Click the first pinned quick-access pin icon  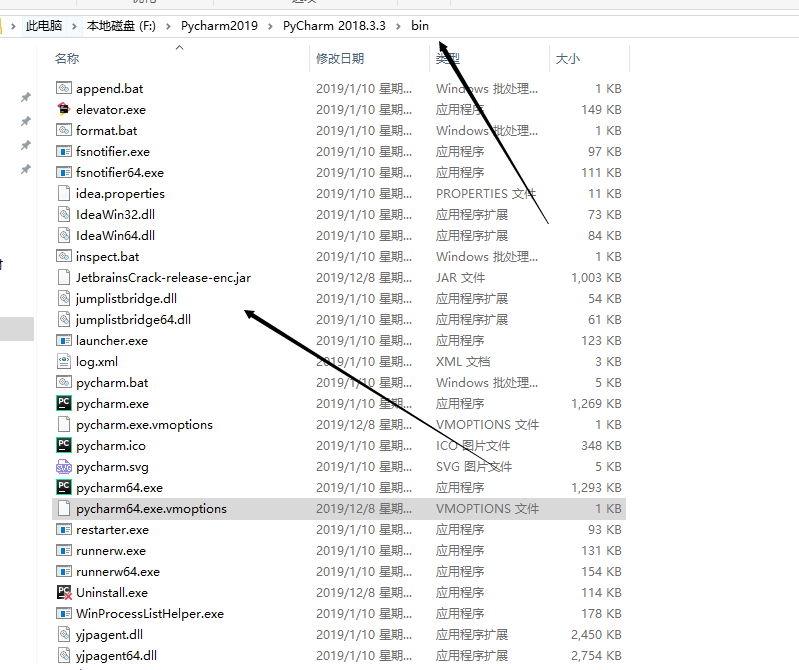[x=25, y=97]
